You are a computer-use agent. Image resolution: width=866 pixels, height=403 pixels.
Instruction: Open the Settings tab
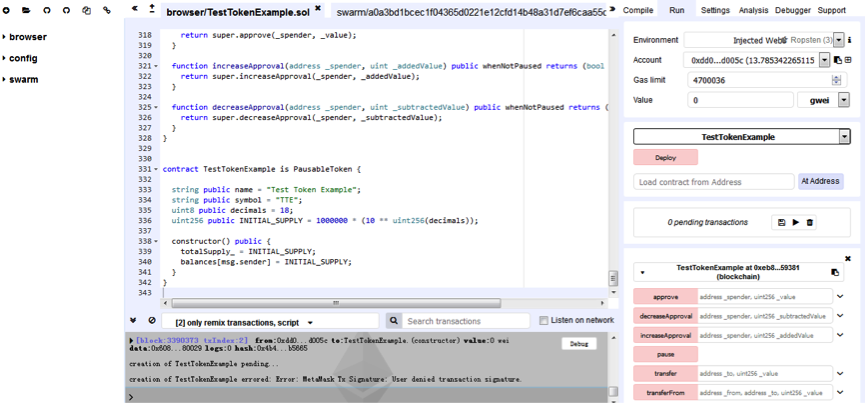(x=715, y=10)
